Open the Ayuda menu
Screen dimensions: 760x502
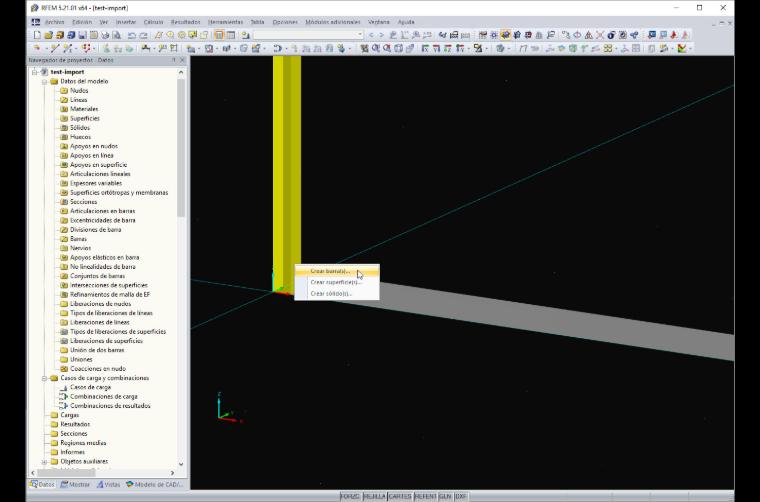(406, 22)
